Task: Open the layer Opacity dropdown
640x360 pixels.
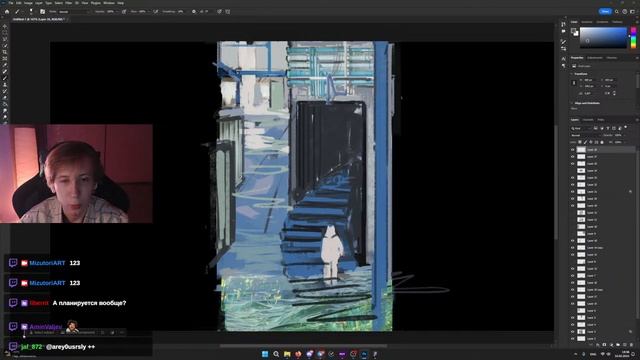Action: 625,135
